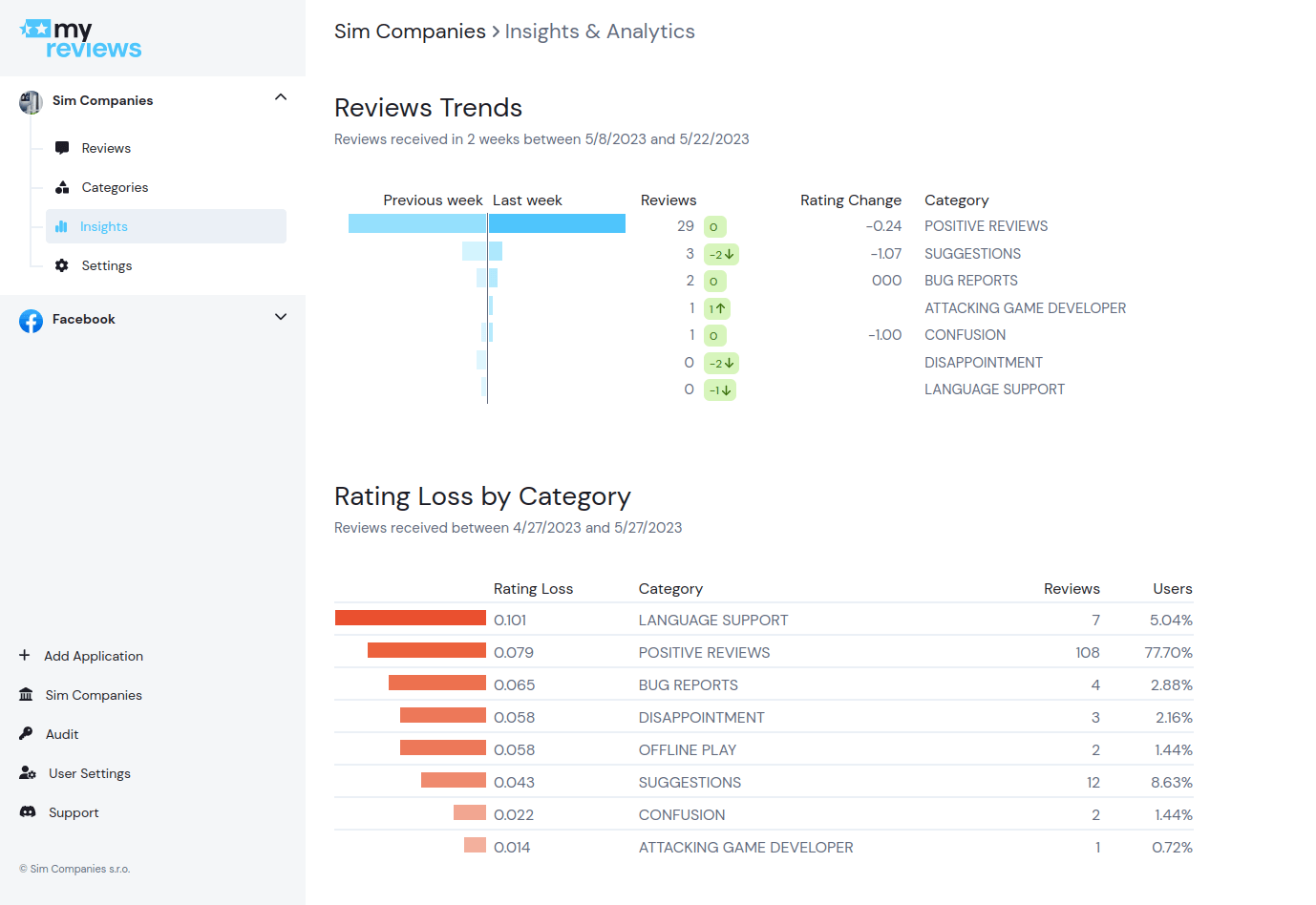Click the Audit key icon
Image resolution: width=1316 pixels, height=905 pixels.
click(27, 734)
